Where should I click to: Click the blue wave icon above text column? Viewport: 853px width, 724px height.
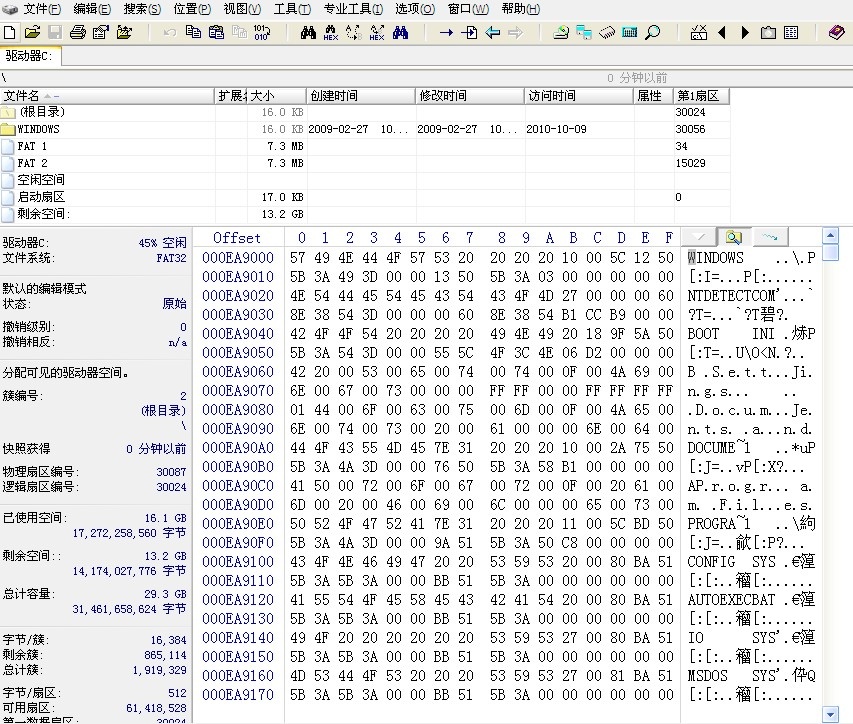tap(770, 237)
